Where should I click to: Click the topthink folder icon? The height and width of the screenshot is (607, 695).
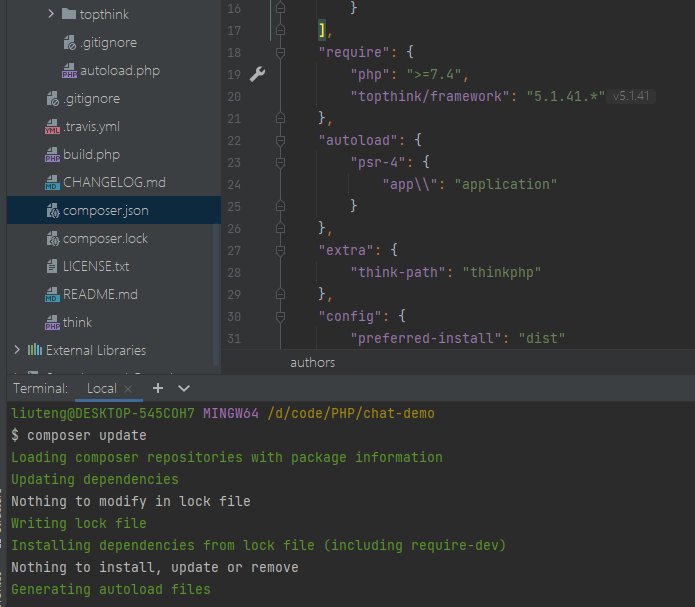pos(68,15)
